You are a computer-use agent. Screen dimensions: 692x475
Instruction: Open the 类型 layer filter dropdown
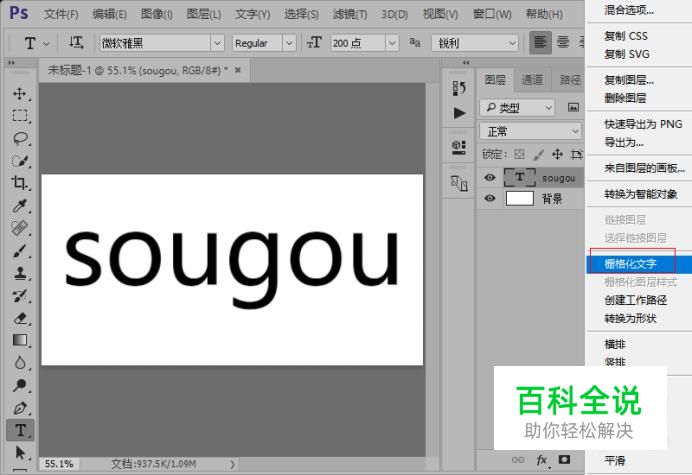click(516, 107)
